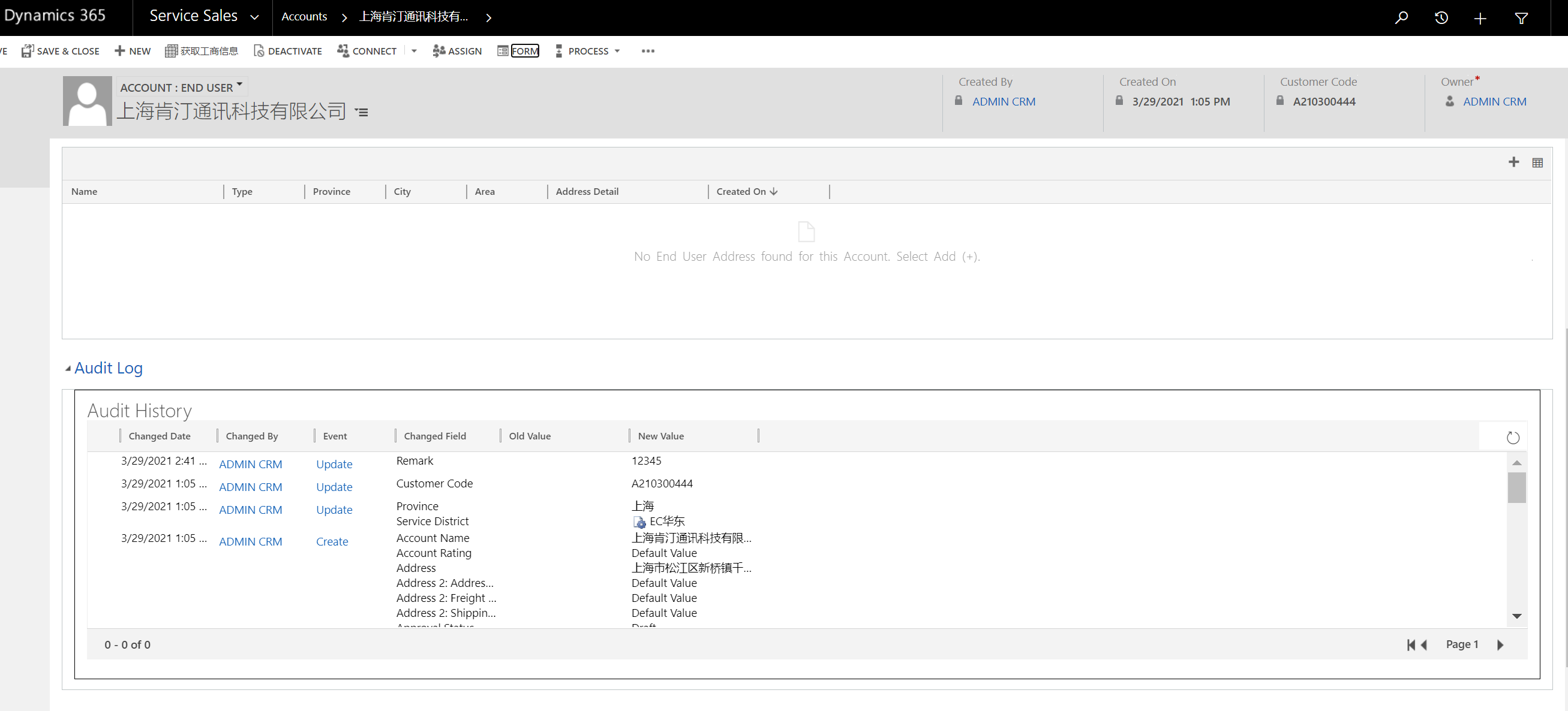Sort addresses by Area column

pos(485,192)
